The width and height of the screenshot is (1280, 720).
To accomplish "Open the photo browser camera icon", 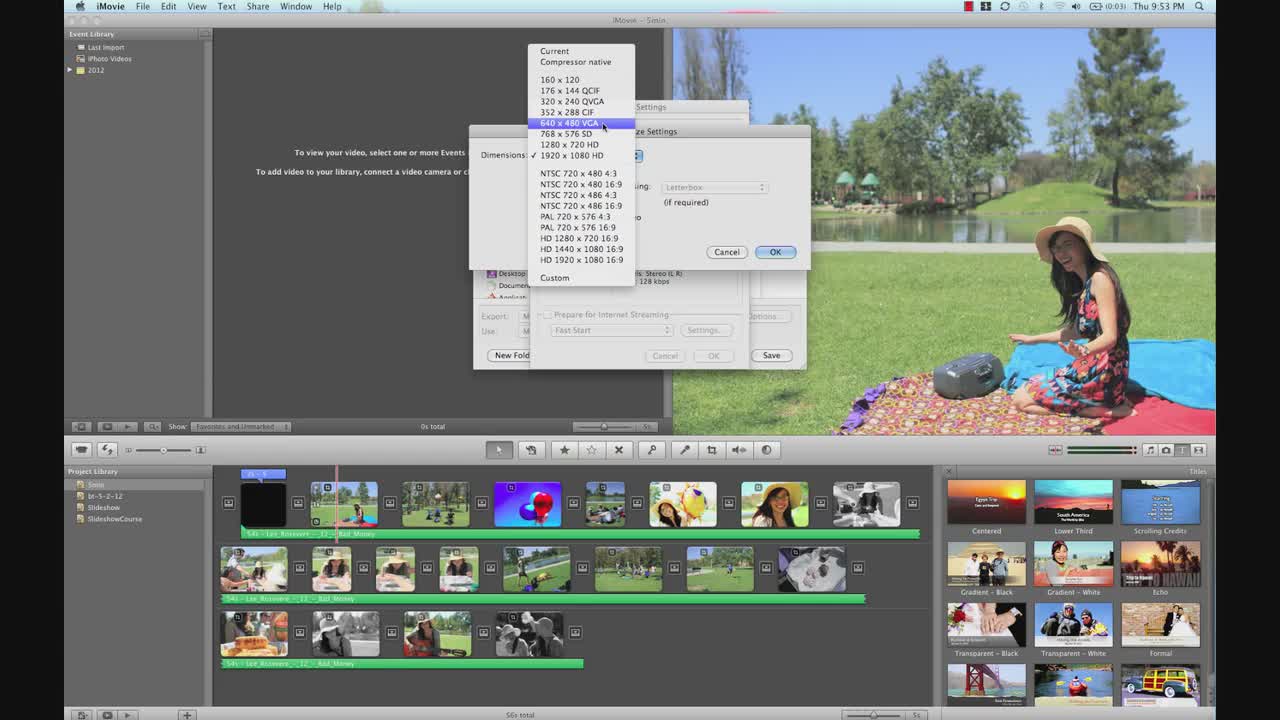I will click(x=1166, y=450).
